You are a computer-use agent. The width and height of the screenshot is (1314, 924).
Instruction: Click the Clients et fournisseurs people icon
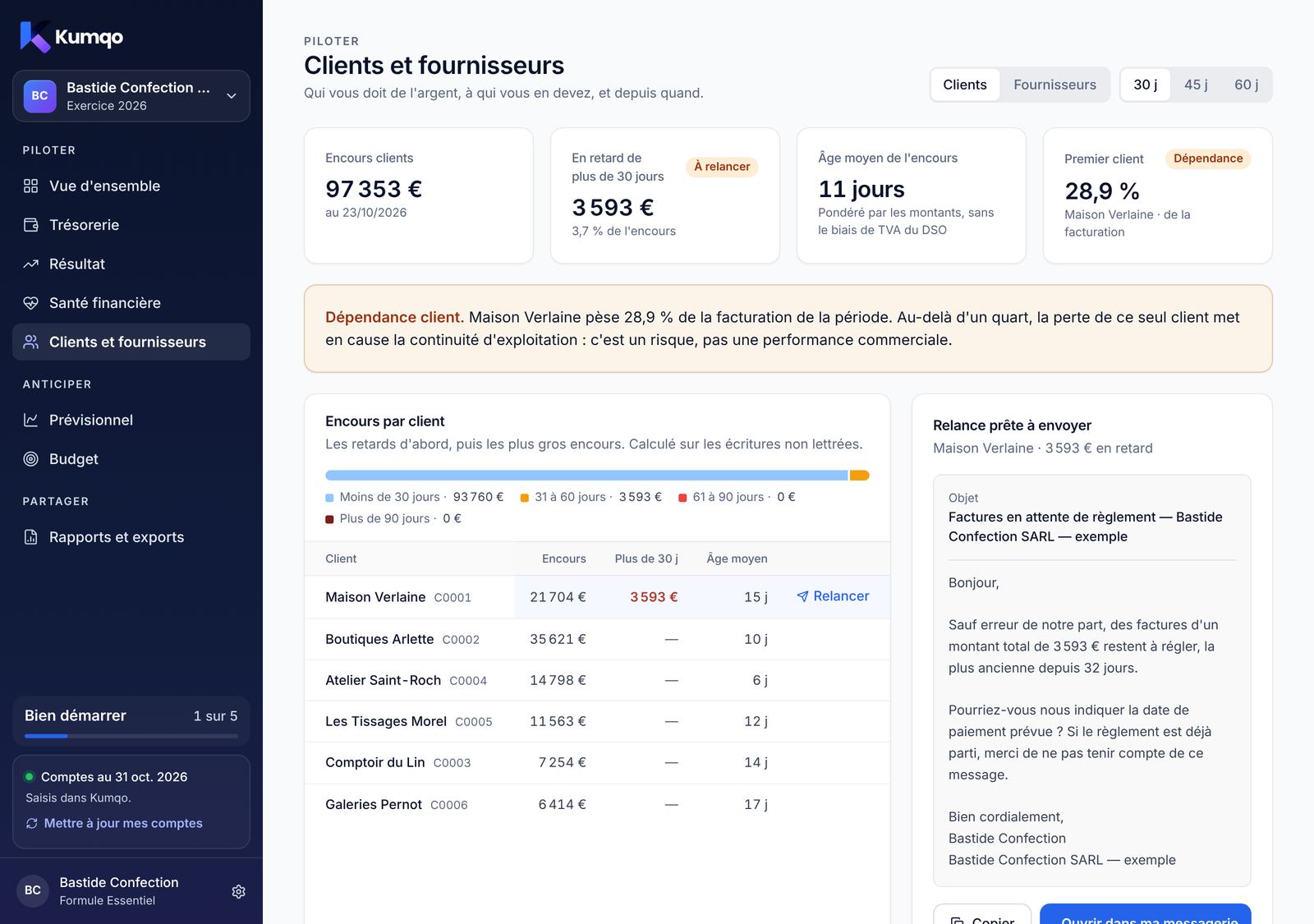[31, 342]
